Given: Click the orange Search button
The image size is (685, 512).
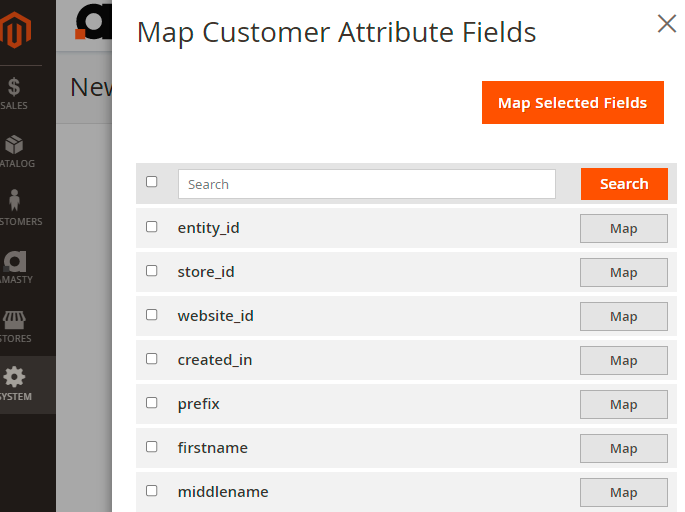Looking at the screenshot, I should 624,184.
